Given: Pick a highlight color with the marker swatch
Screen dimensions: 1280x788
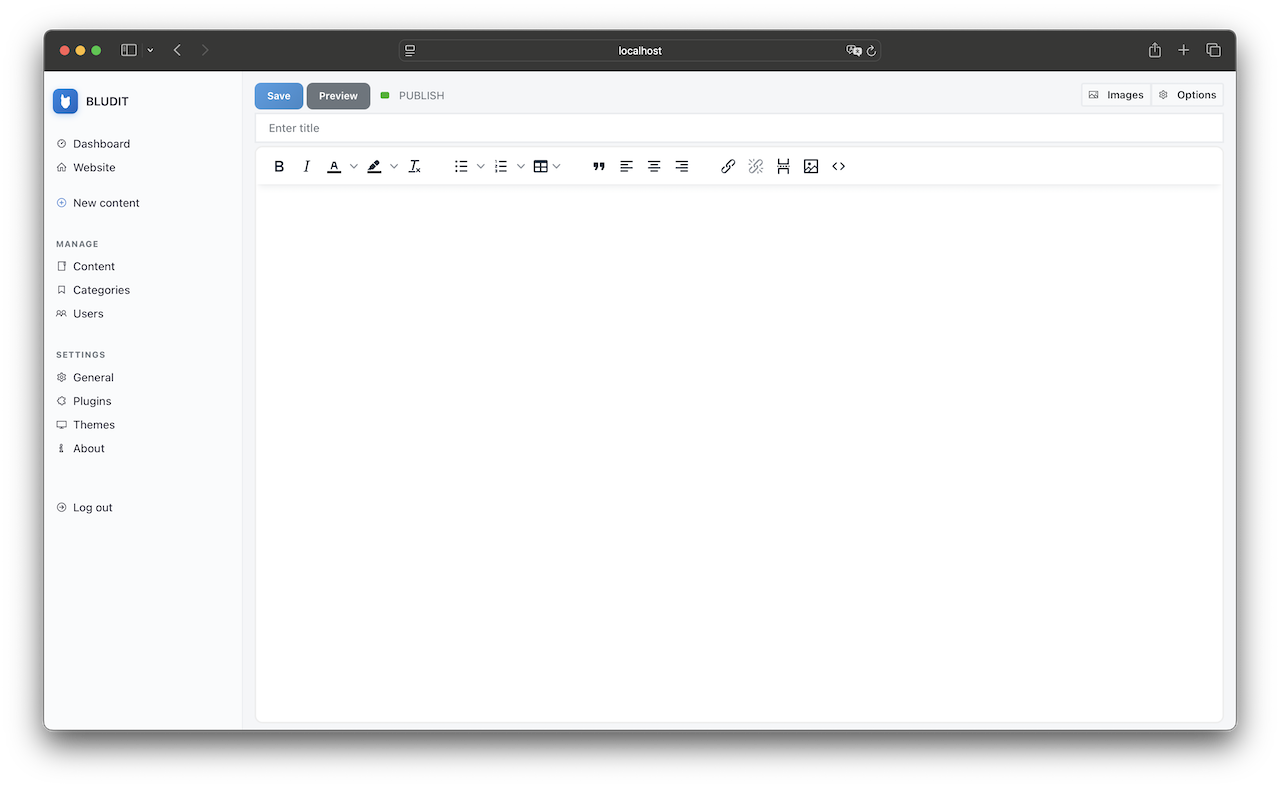Looking at the screenshot, I should (374, 166).
